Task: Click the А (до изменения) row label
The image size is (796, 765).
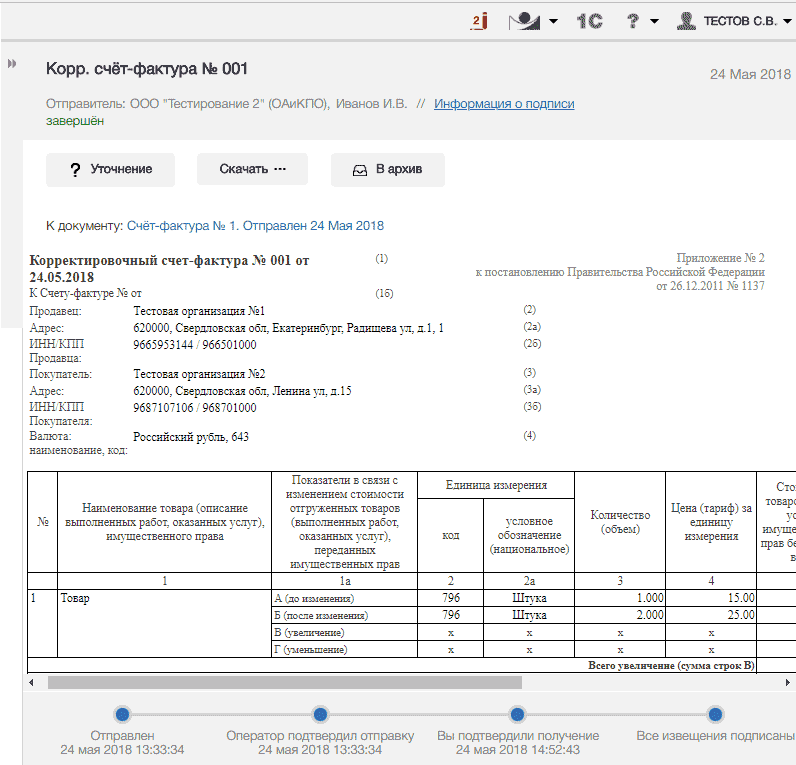Action: point(344,598)
